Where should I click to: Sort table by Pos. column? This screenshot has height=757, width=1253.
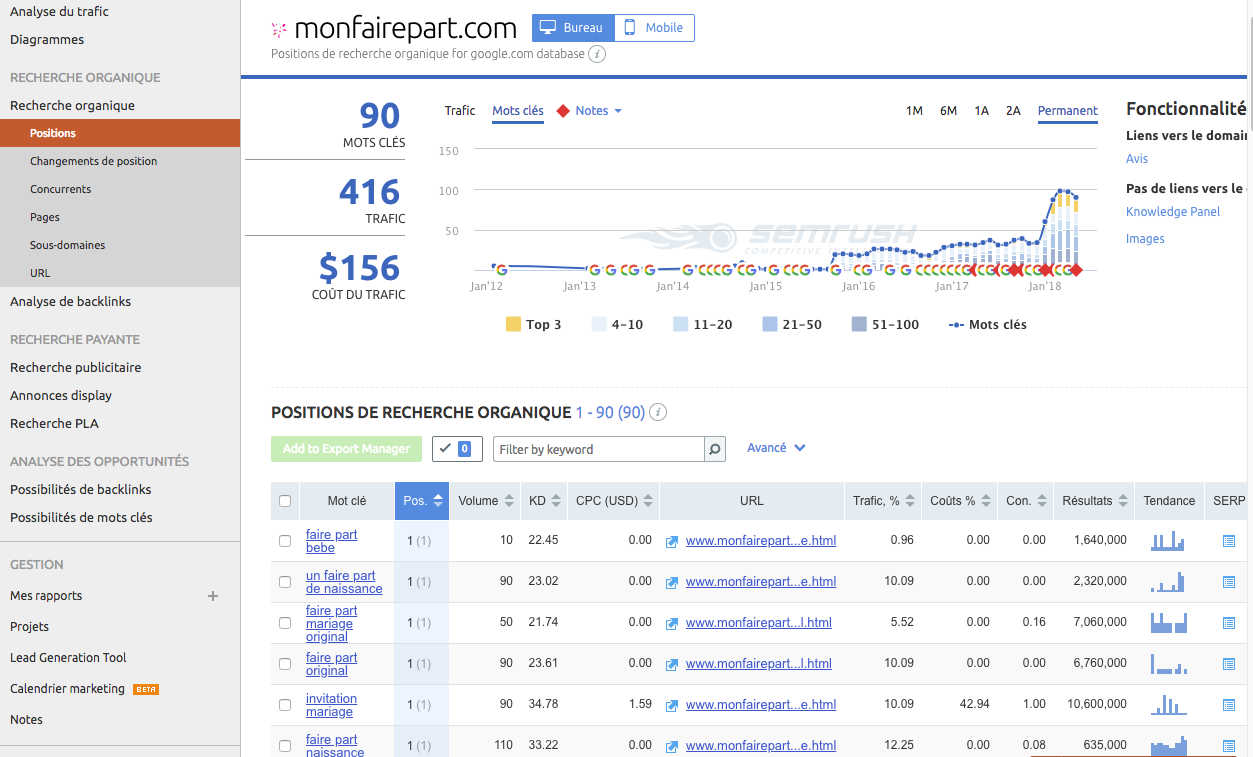click(423, 501)
